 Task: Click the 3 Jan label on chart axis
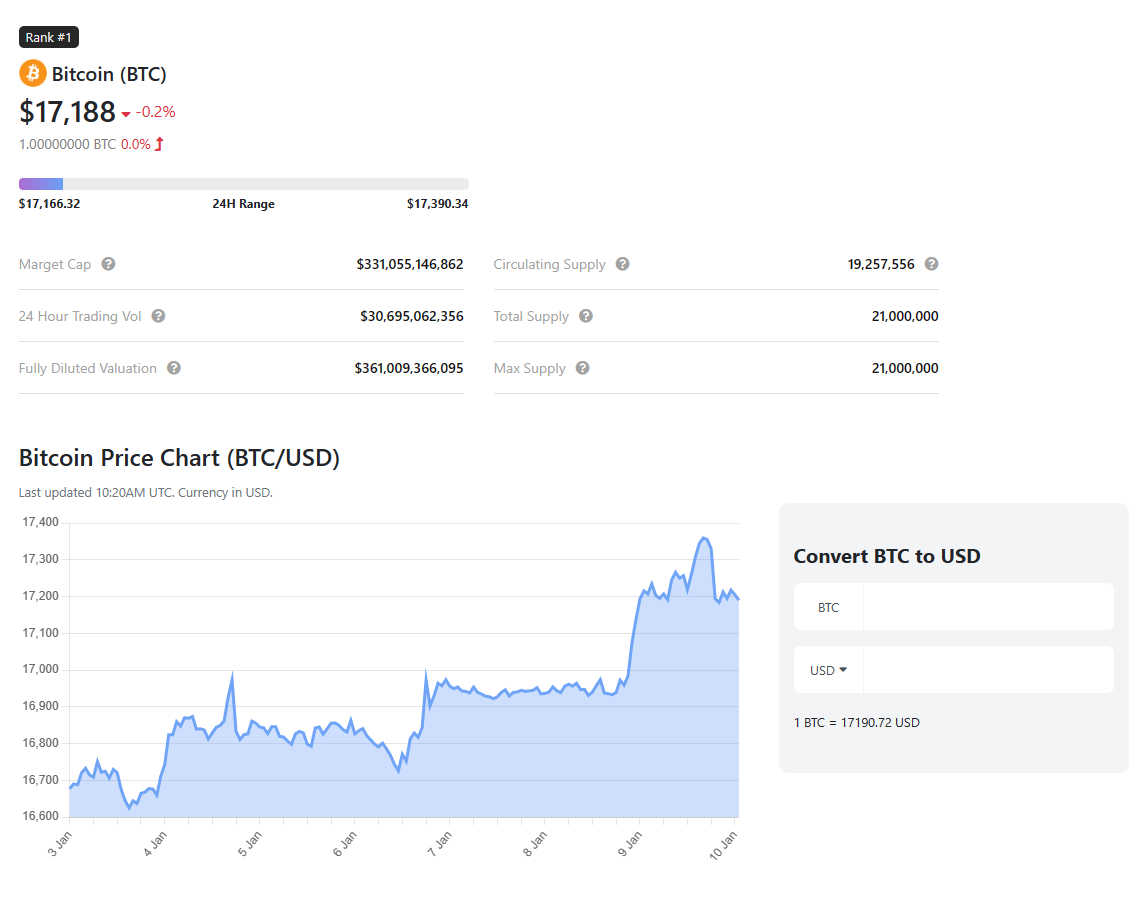click(x=60, y=844)
